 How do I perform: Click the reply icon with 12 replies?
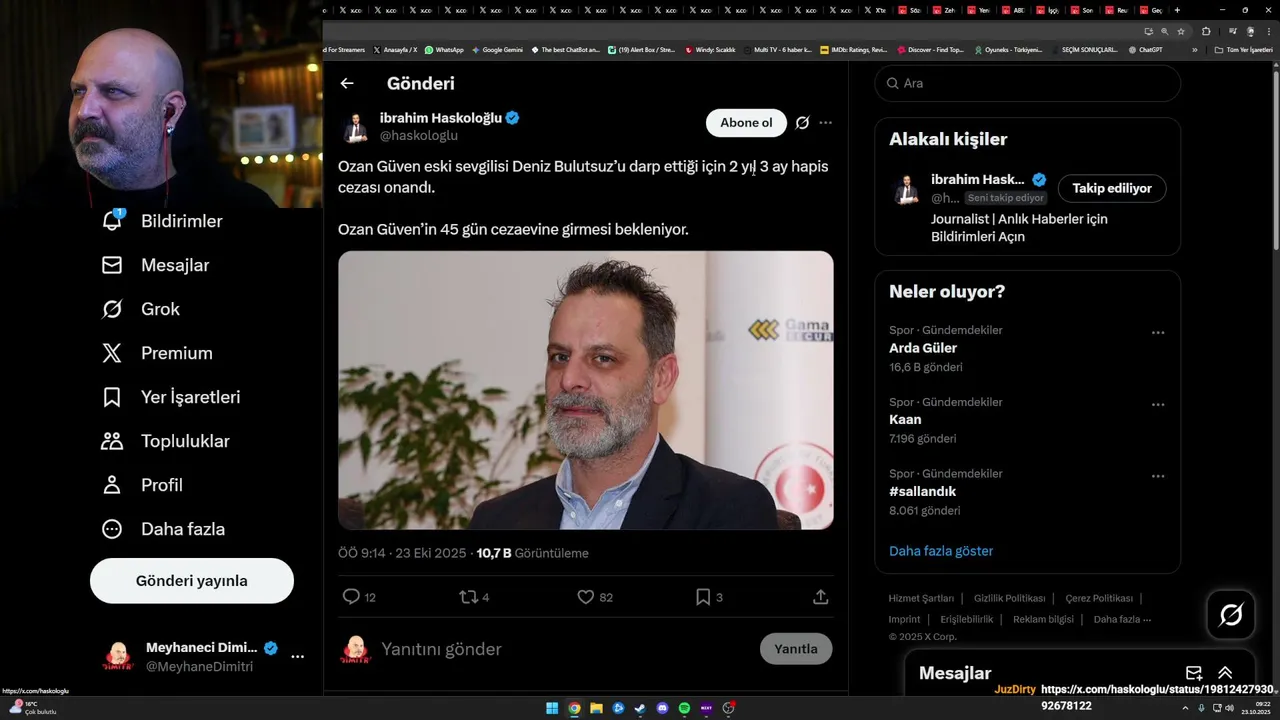pyautogui.click(x=351, y=597)
